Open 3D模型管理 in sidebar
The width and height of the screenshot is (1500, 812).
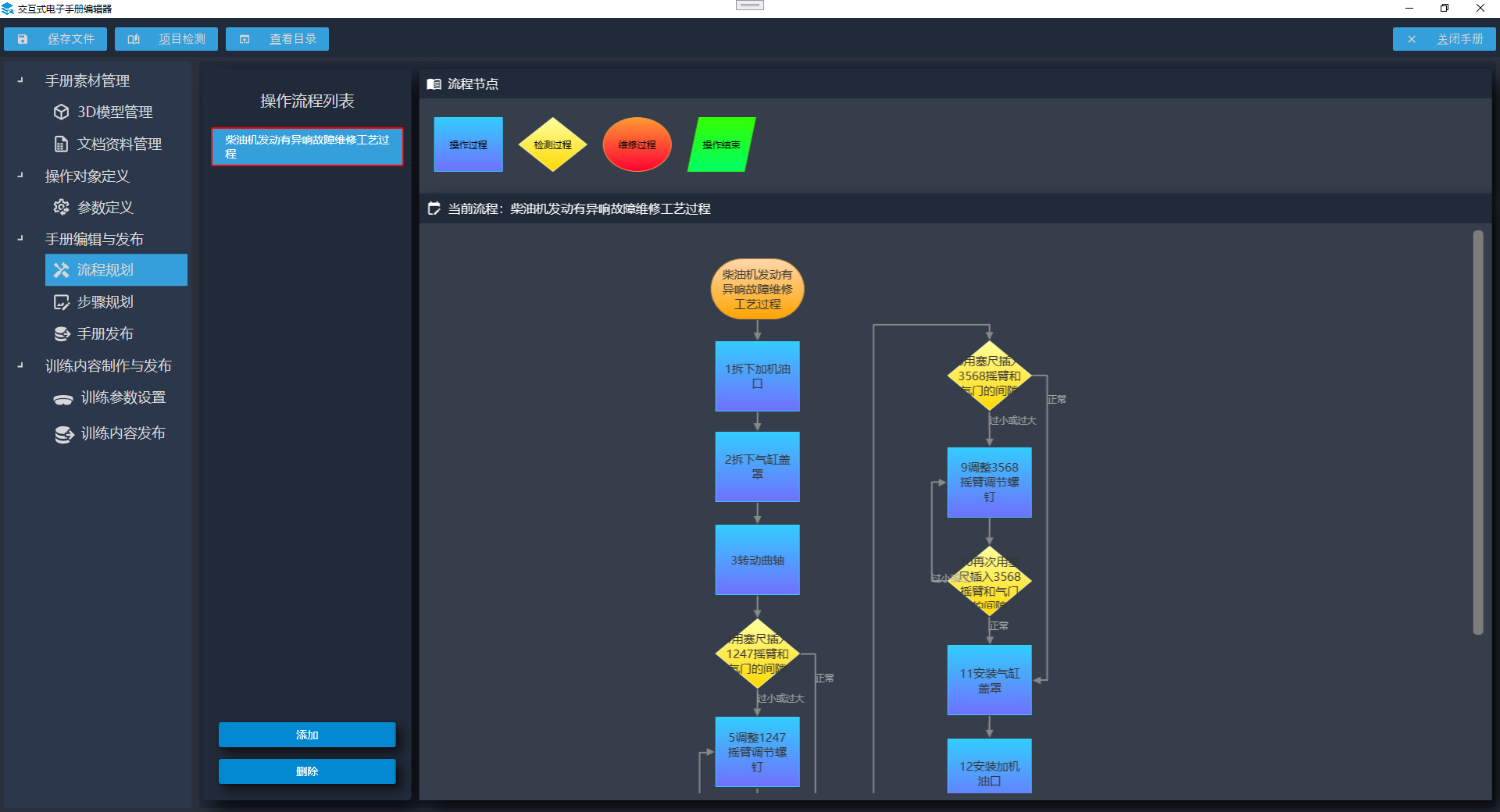(114, 112)
